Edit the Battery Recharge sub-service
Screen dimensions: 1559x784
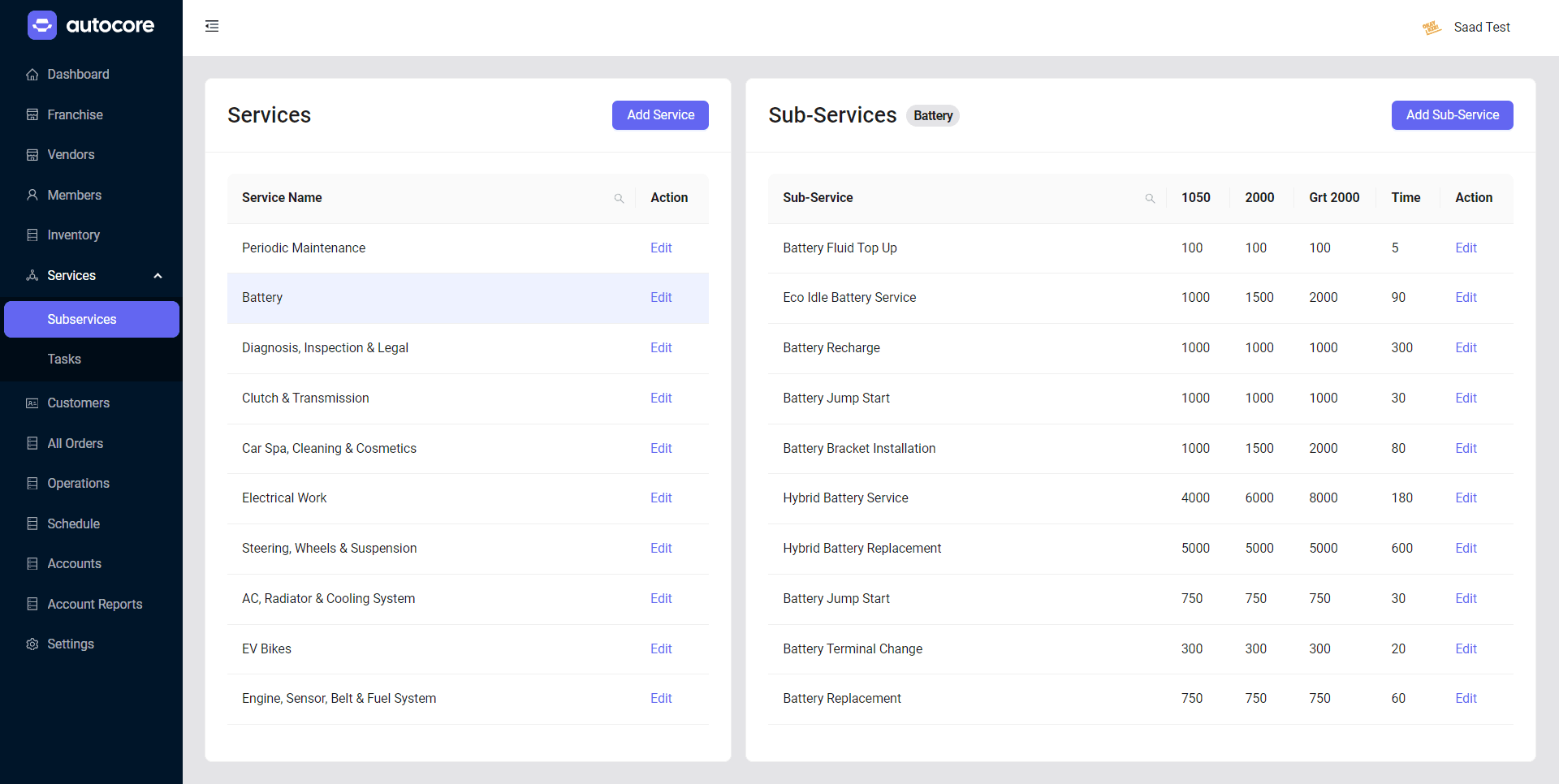click(1466, 347)
